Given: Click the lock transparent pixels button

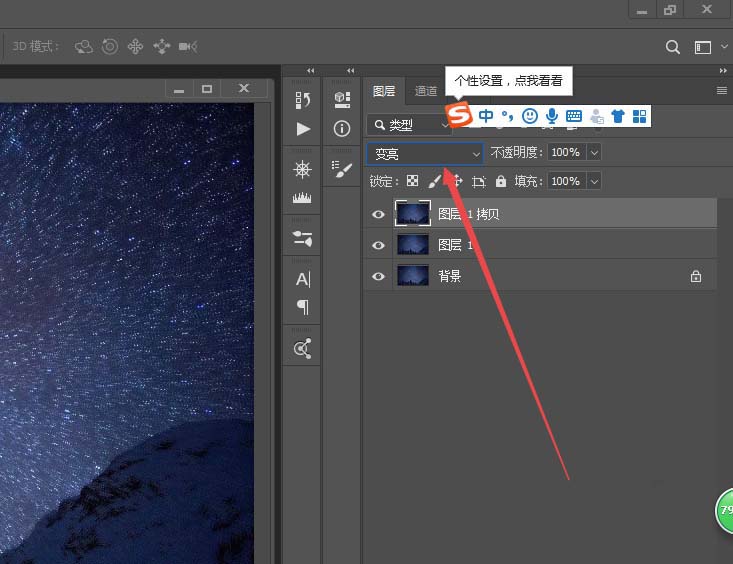Looking at the screenshot, I should pos(411,182).
